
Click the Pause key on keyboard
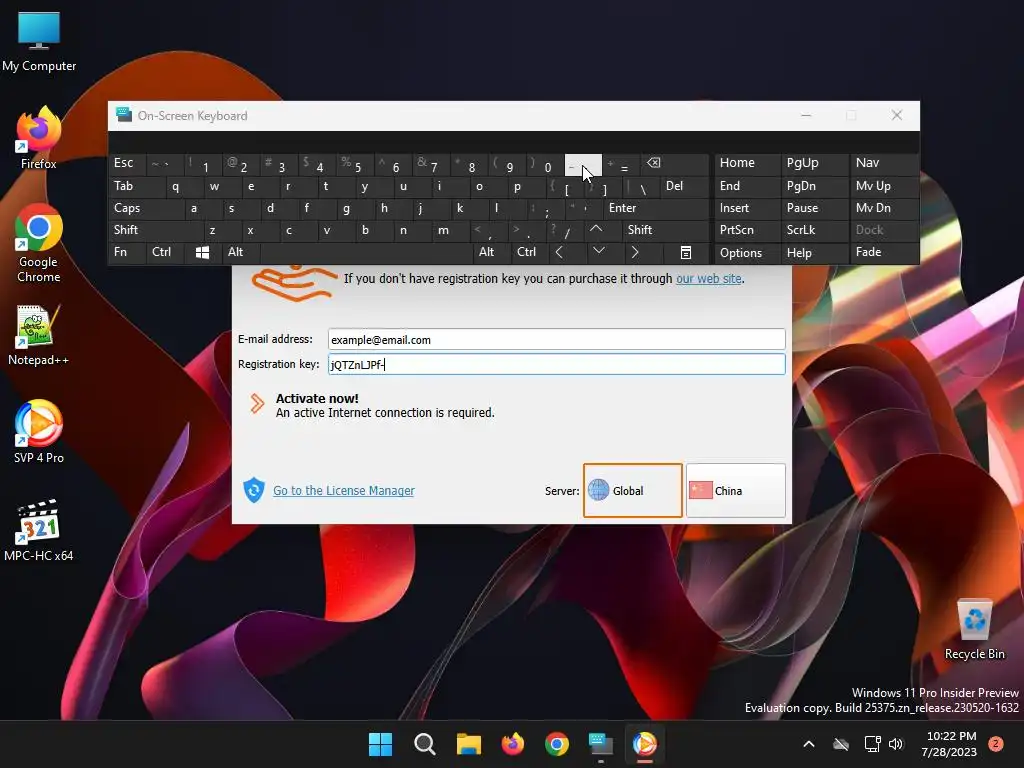[x=814, y=208]
